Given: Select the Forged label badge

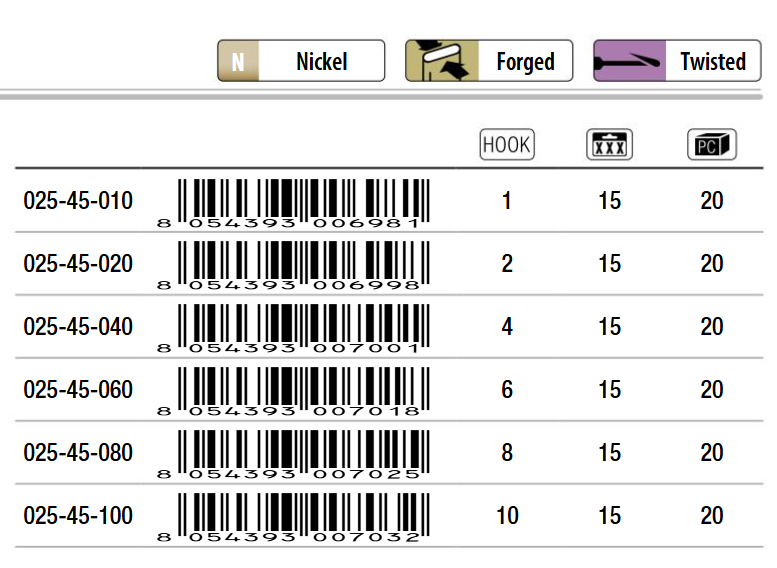Looking at the screenshot, I should [x=489, y=61].
